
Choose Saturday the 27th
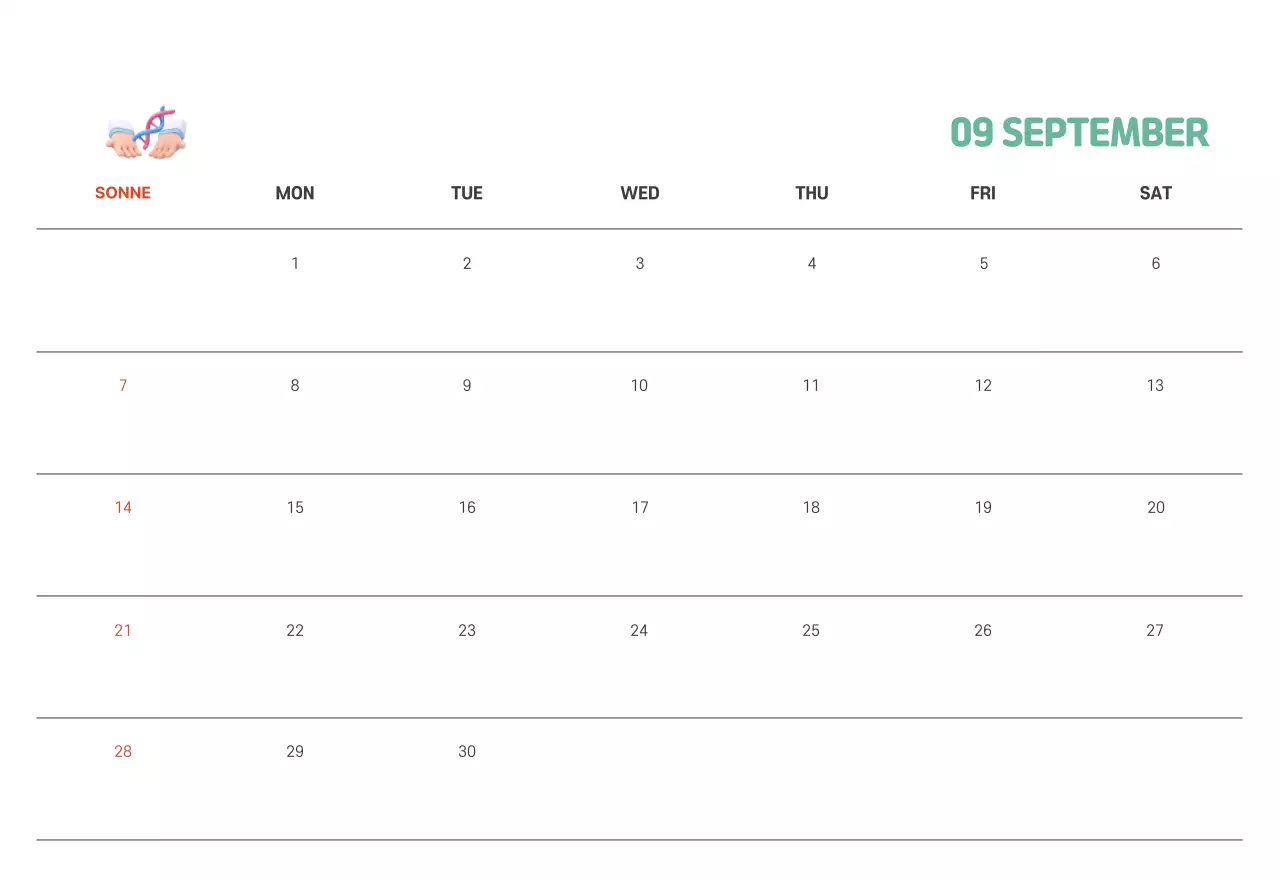1155,630
